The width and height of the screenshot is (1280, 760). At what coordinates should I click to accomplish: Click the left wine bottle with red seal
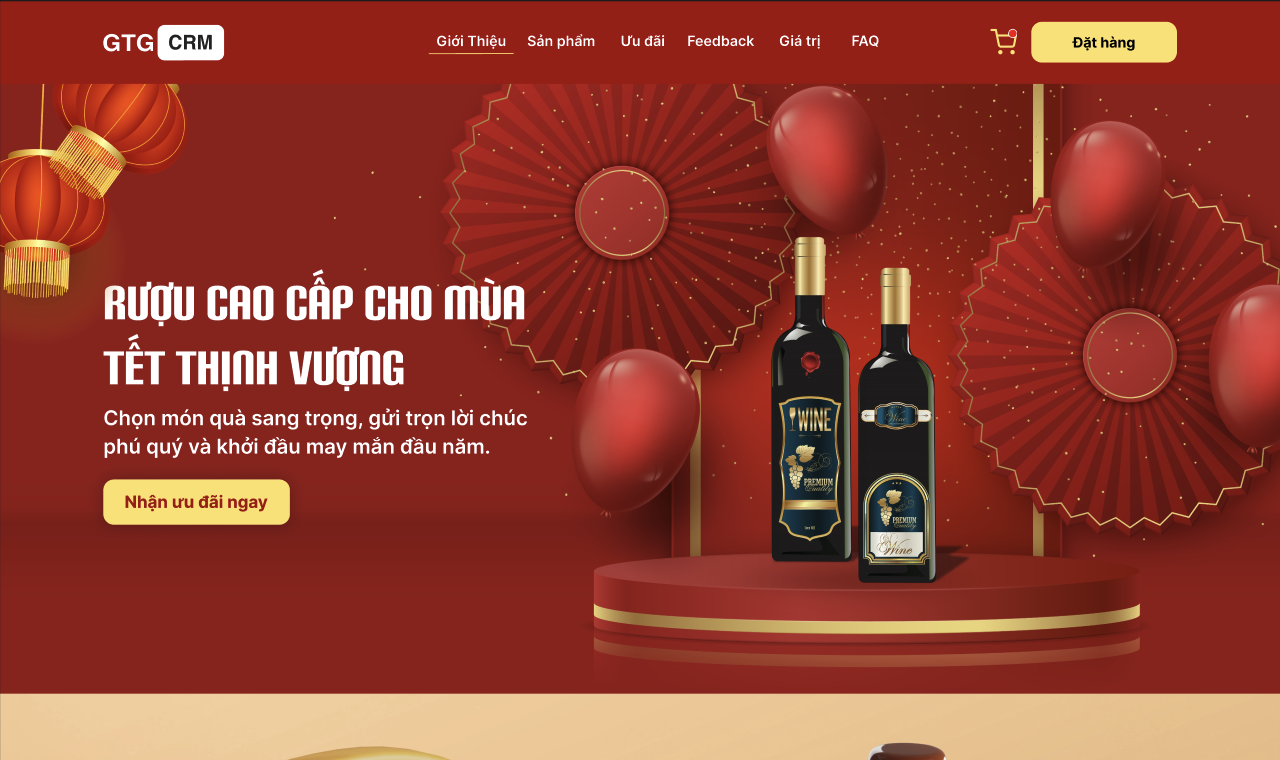(x=810, y=400)
